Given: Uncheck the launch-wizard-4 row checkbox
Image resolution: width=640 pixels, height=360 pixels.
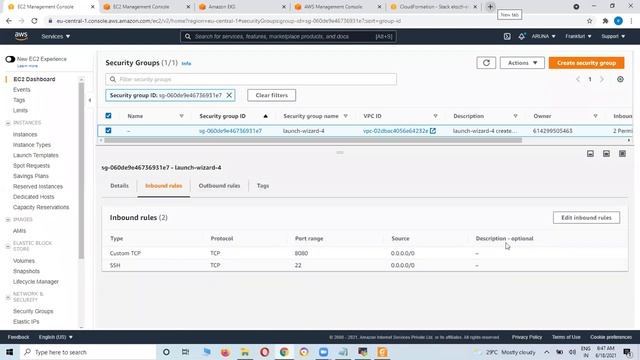Looking at the screenshot, I should (108, 131).
